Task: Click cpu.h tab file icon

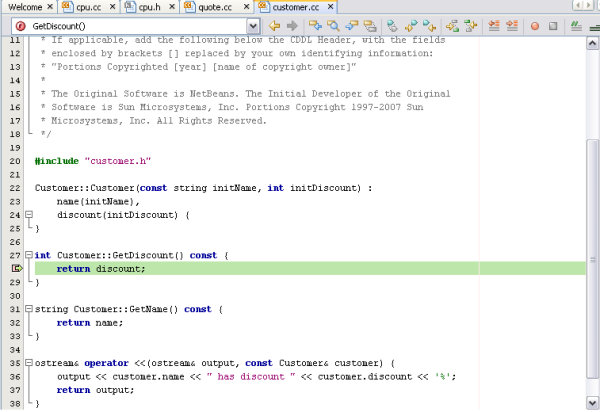Action: click(130, 7)
